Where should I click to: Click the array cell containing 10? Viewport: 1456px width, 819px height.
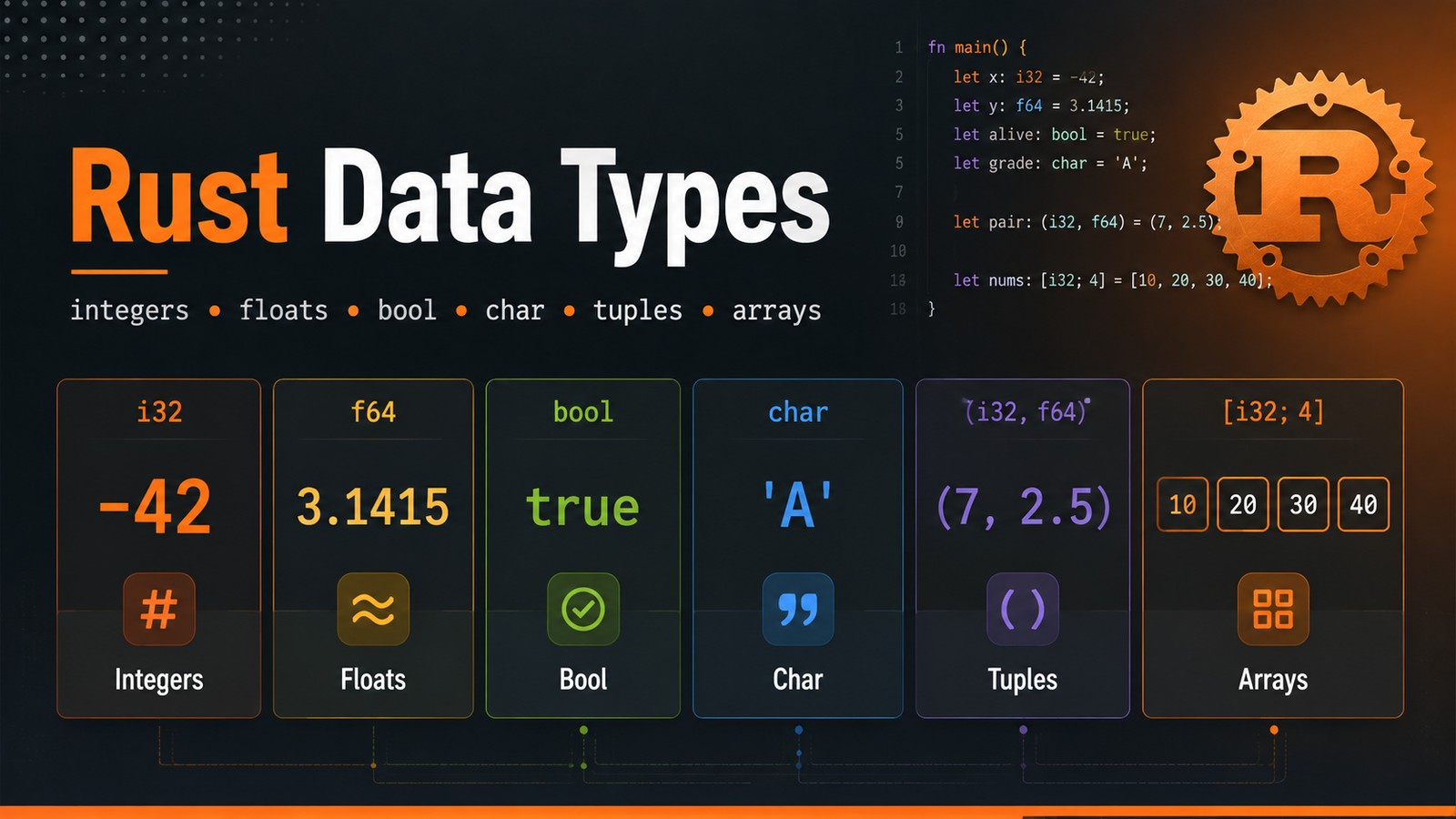[x=1183, y=504]
